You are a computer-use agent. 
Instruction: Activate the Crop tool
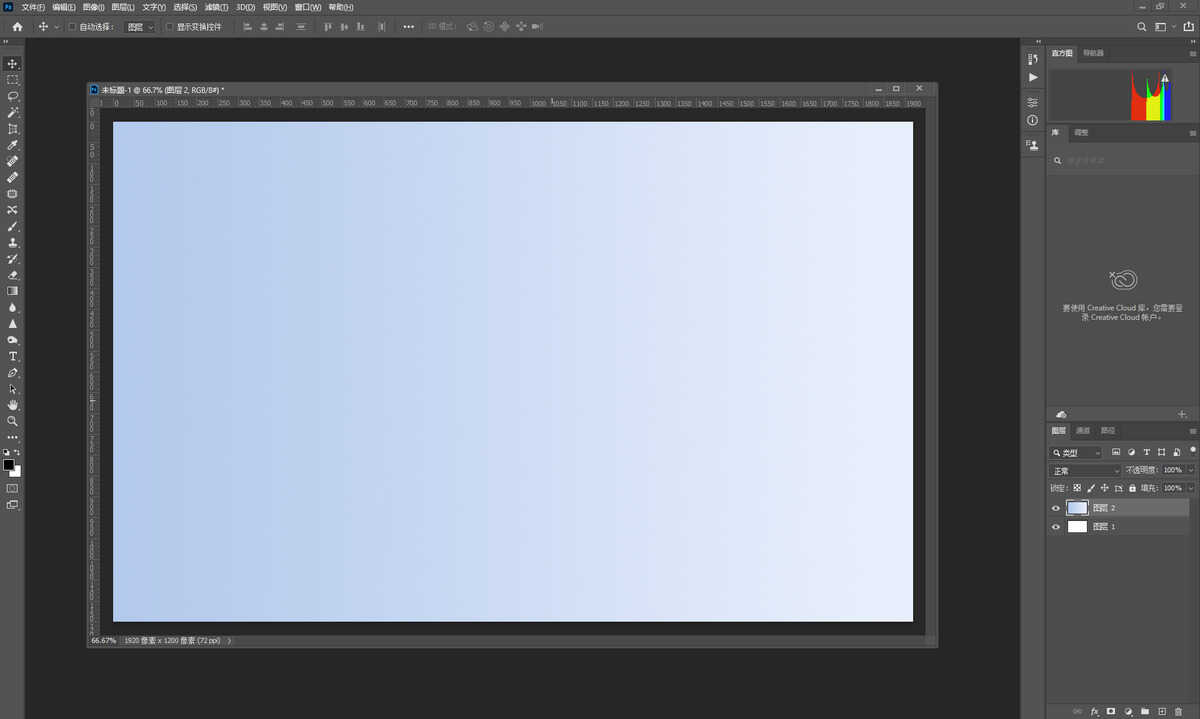(x=13, y=129)
